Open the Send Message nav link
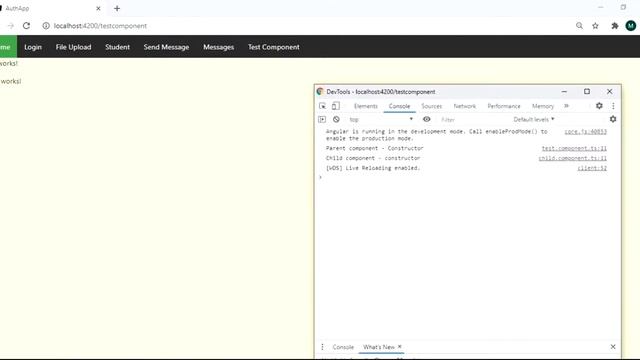This screenshot has width=640, height=360. [167, 47]
